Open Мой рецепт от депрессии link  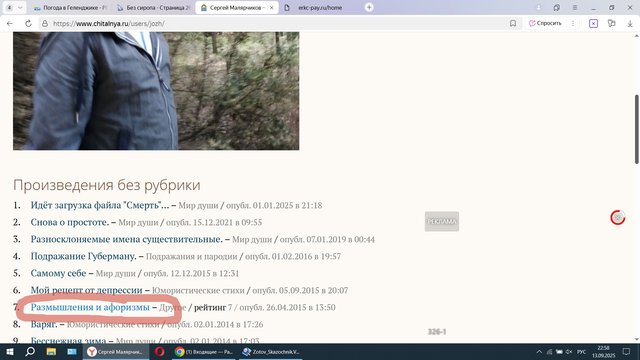[x=87, y=290]
